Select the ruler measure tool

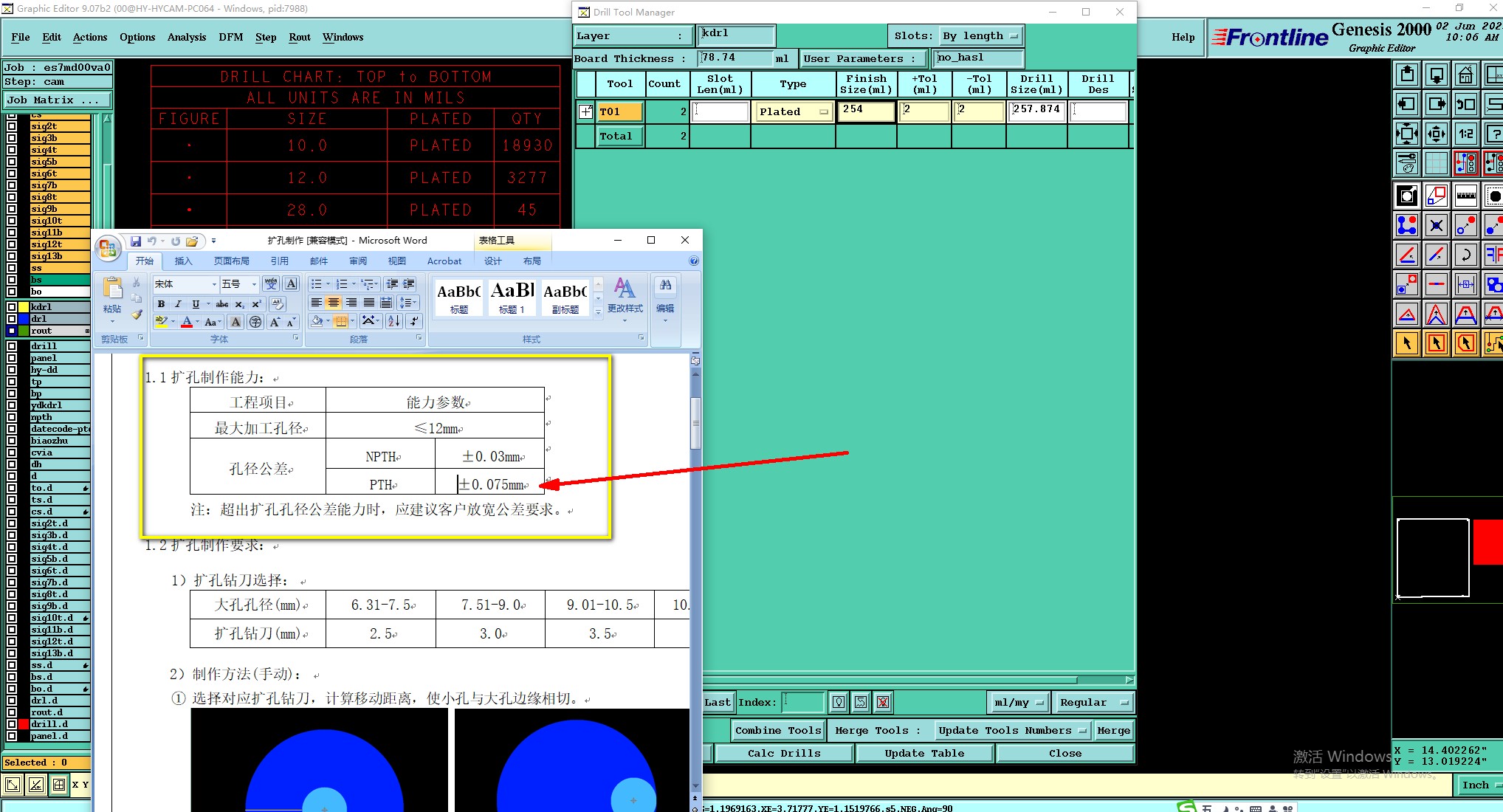[x=1465, y=196]
